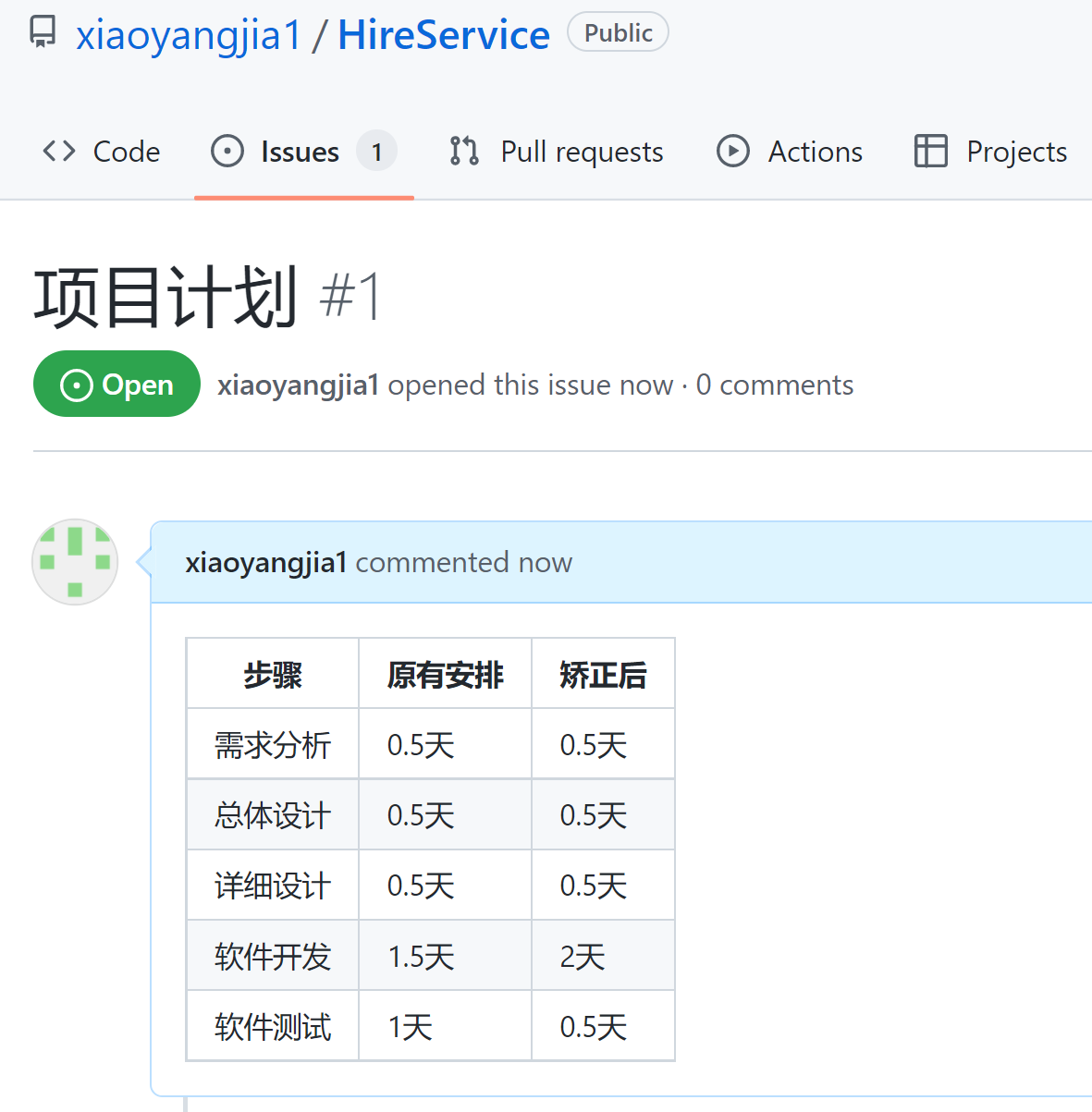Click the xiaoyangjia1 identicon avatar

coord(75,562)
